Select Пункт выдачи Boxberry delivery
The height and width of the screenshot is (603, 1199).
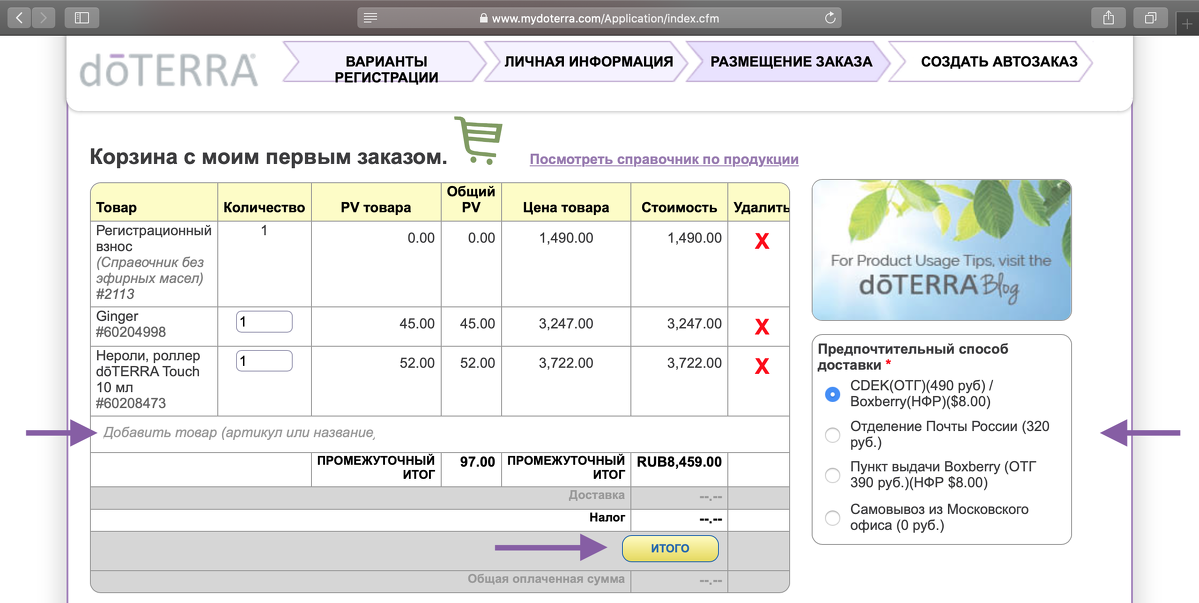pos(832,475)
